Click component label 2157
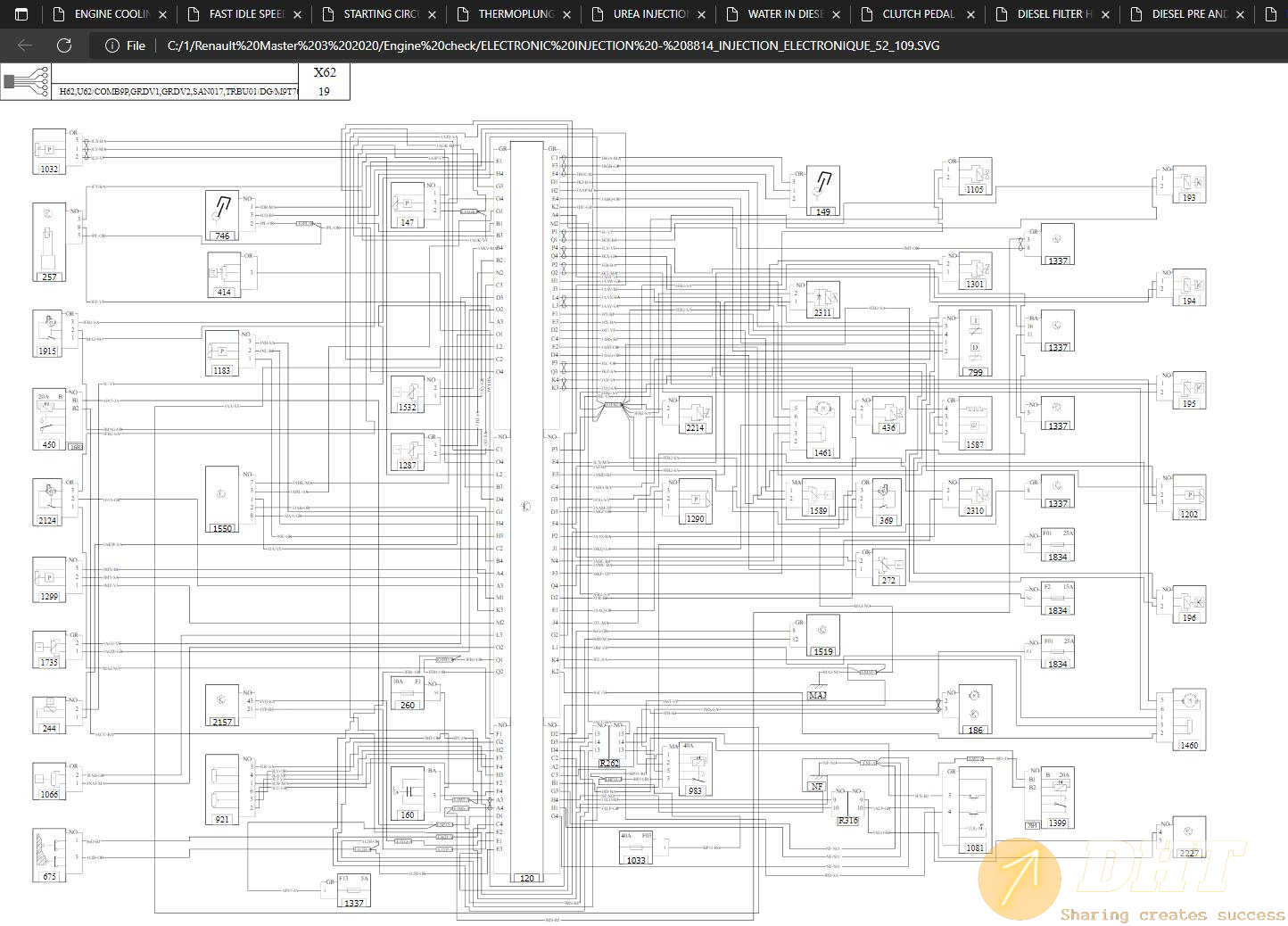1288x926 pixels. point(222,722)
